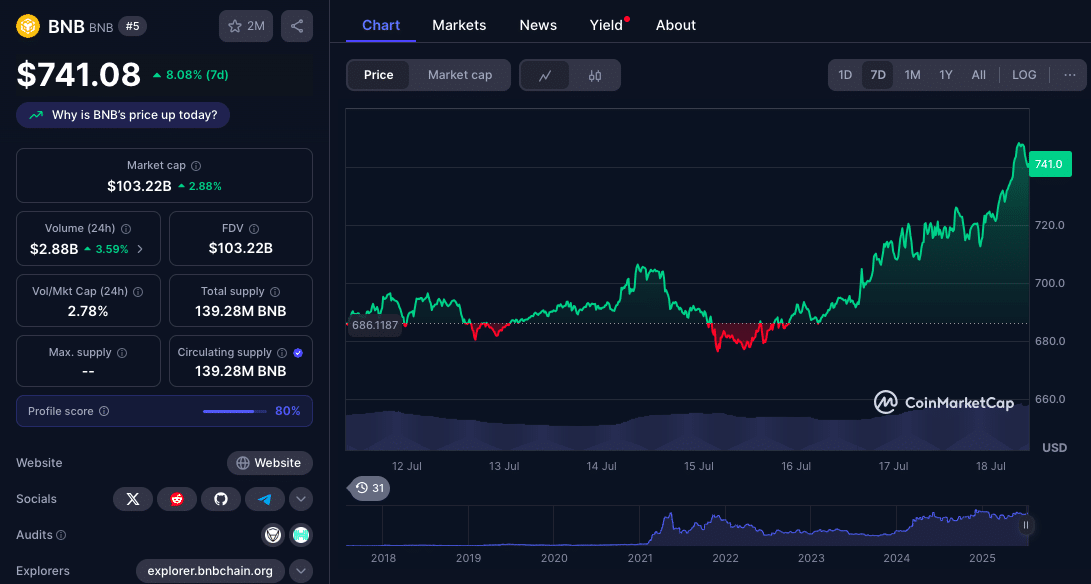This screenshot has height=584, width=1091.
Task: Click Total supply info icon
Action: click(275, 292)
